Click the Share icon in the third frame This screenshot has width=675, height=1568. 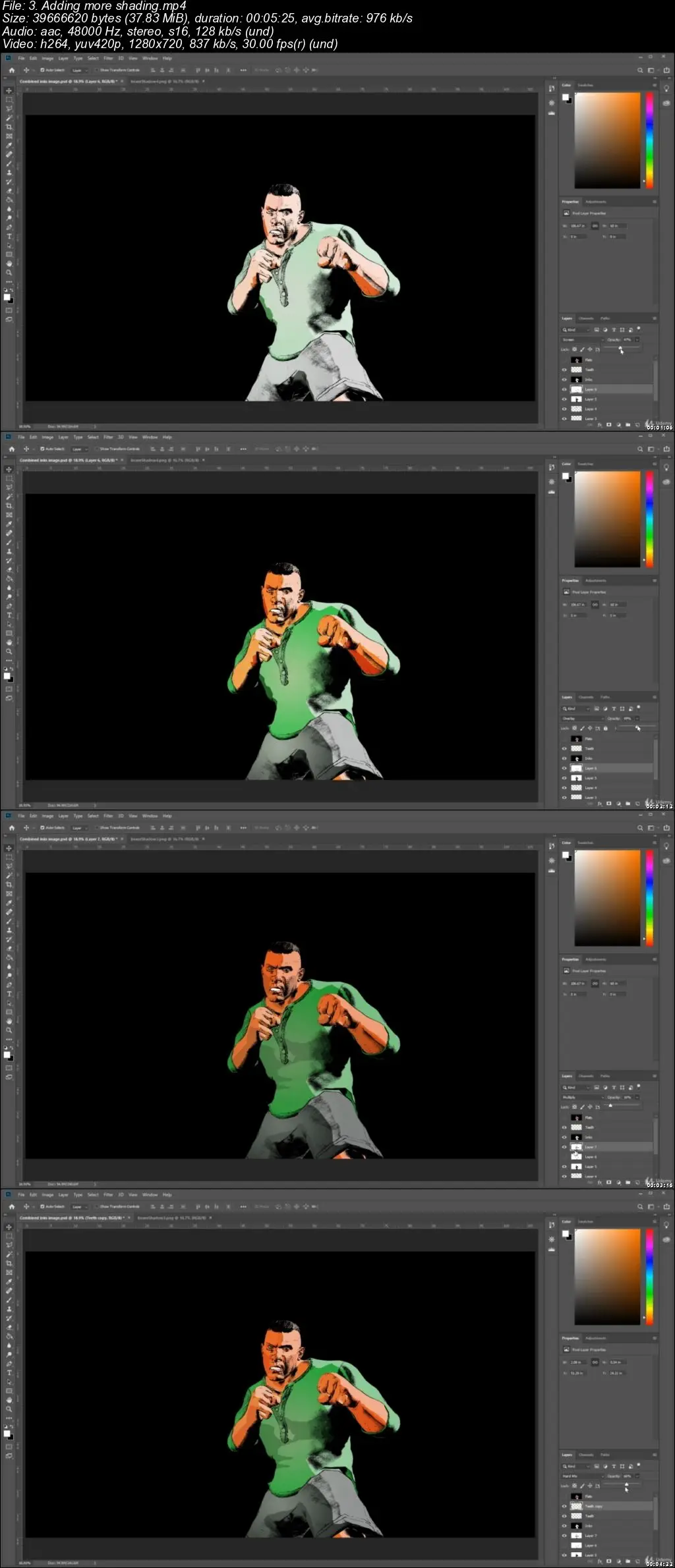tap(666, 827)
